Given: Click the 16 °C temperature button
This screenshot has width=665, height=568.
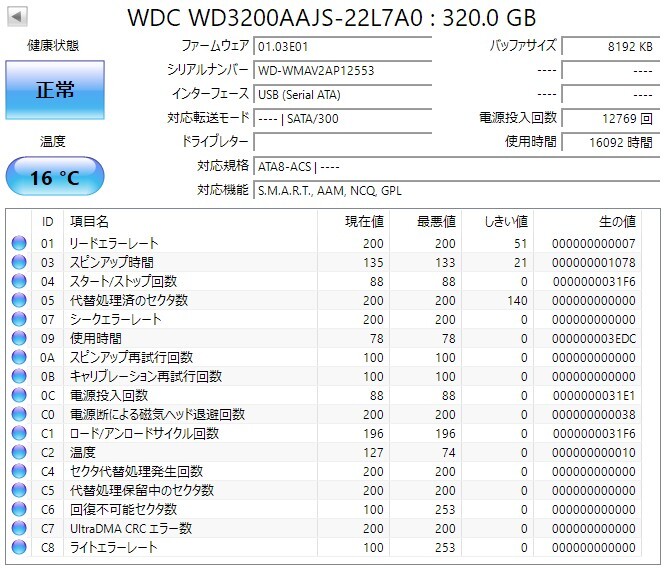Looking at the screenshot, I should tap(55, 176).
